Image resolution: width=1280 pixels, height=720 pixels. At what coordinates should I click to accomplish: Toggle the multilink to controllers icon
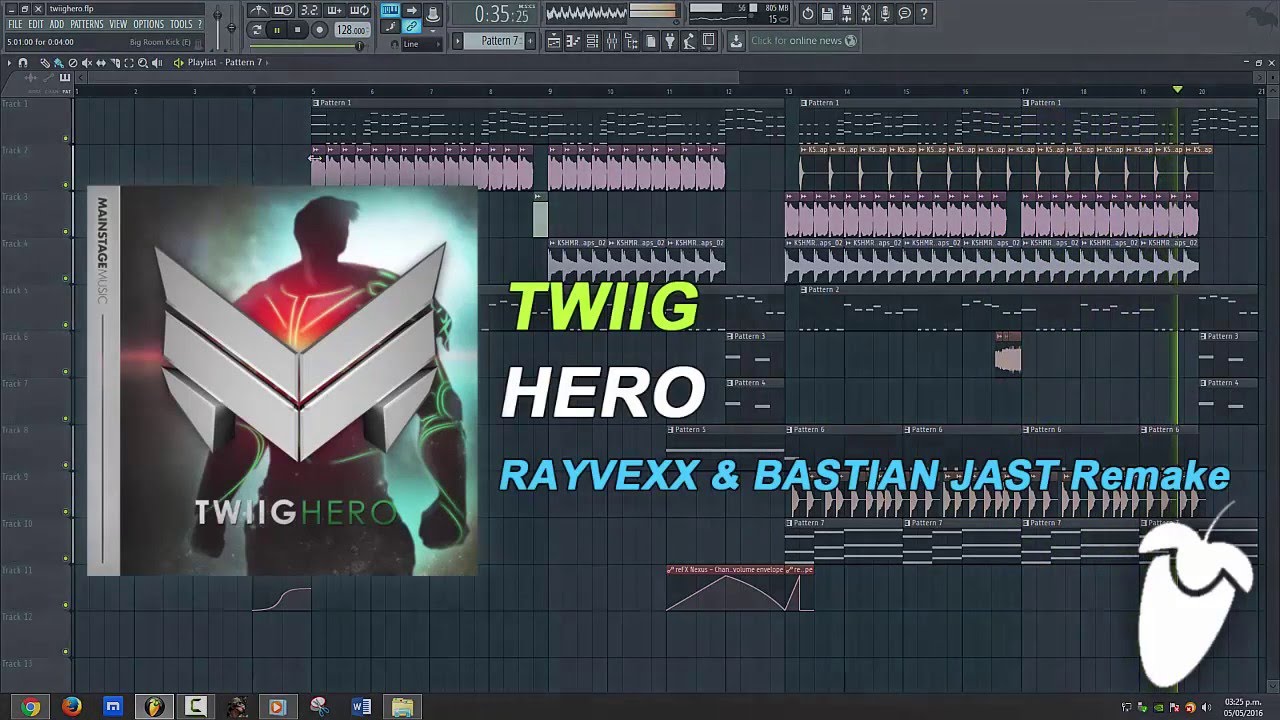pyautogui.click(x=412, y=27)
